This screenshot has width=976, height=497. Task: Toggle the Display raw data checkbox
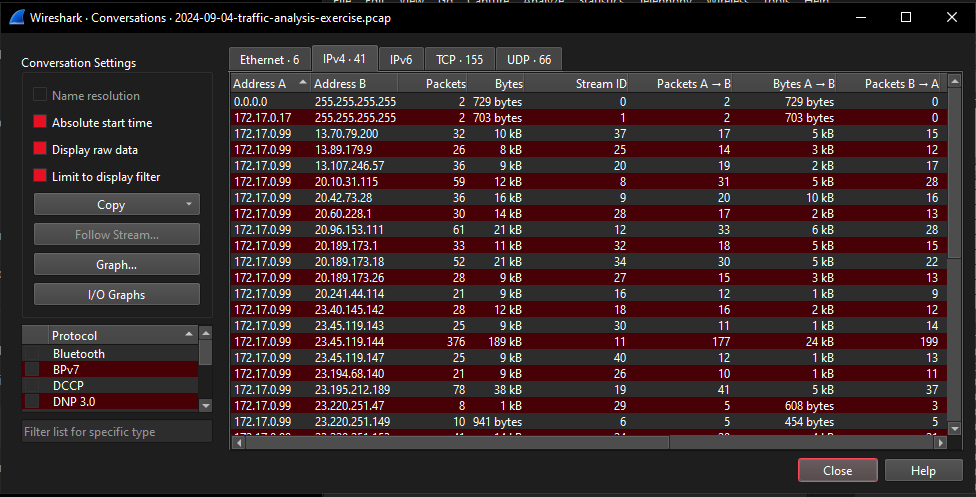[x=40, y=148]
